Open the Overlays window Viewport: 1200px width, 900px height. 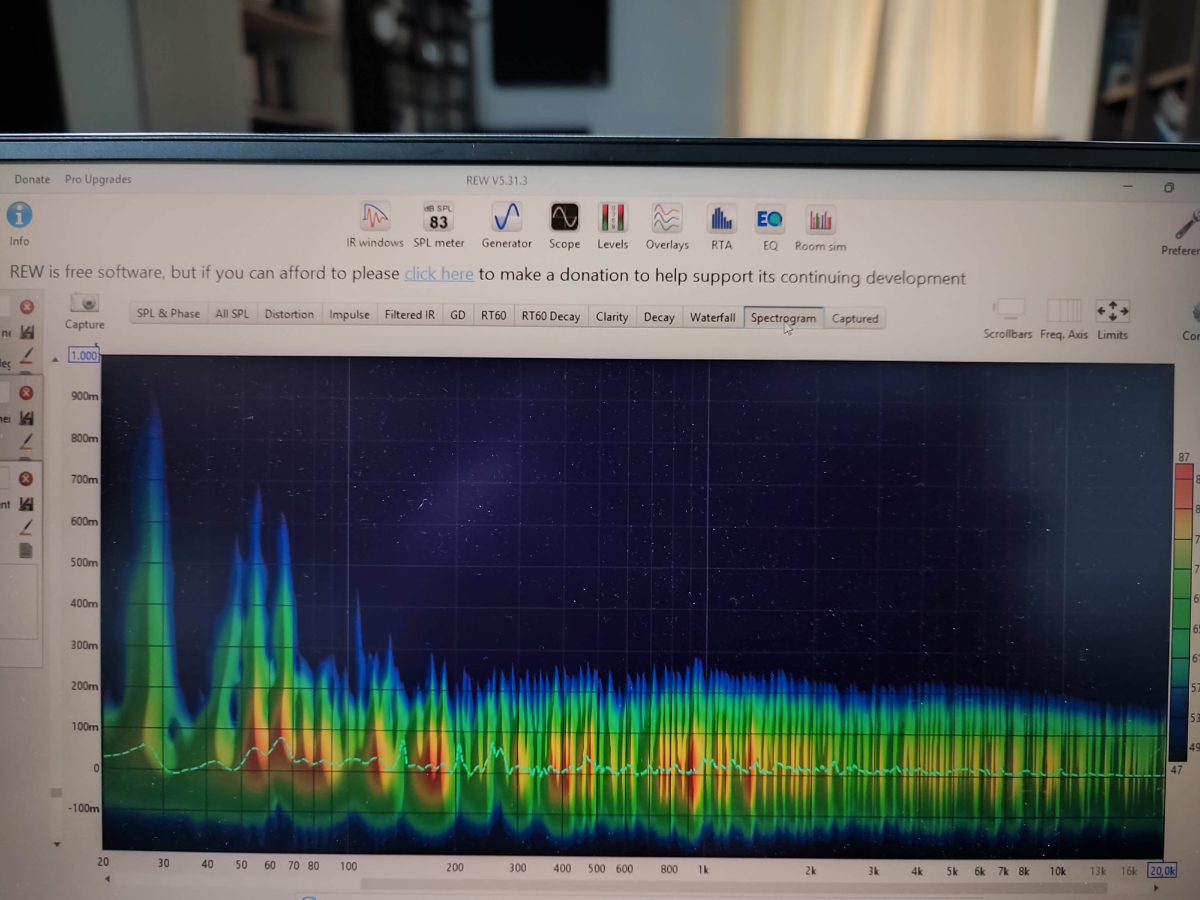(x=667, y=220)
